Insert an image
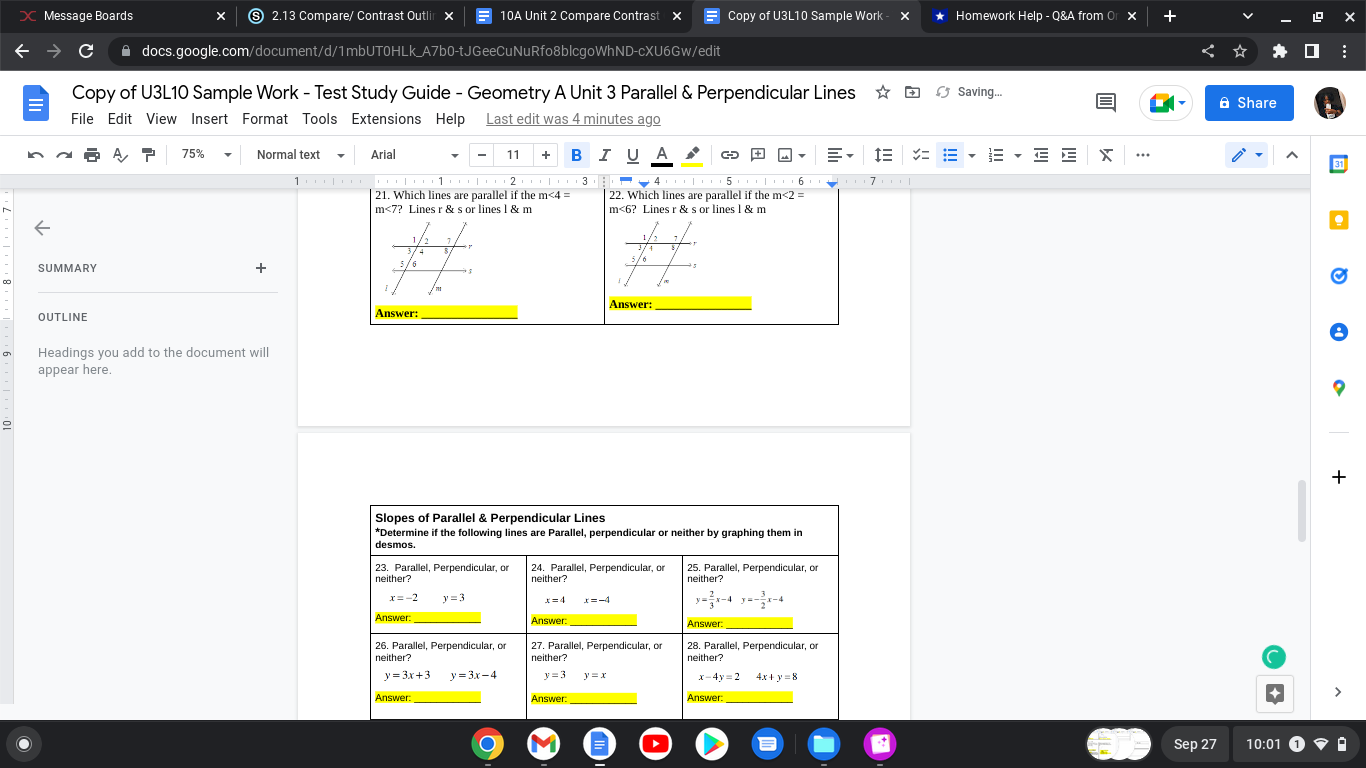 784,154
